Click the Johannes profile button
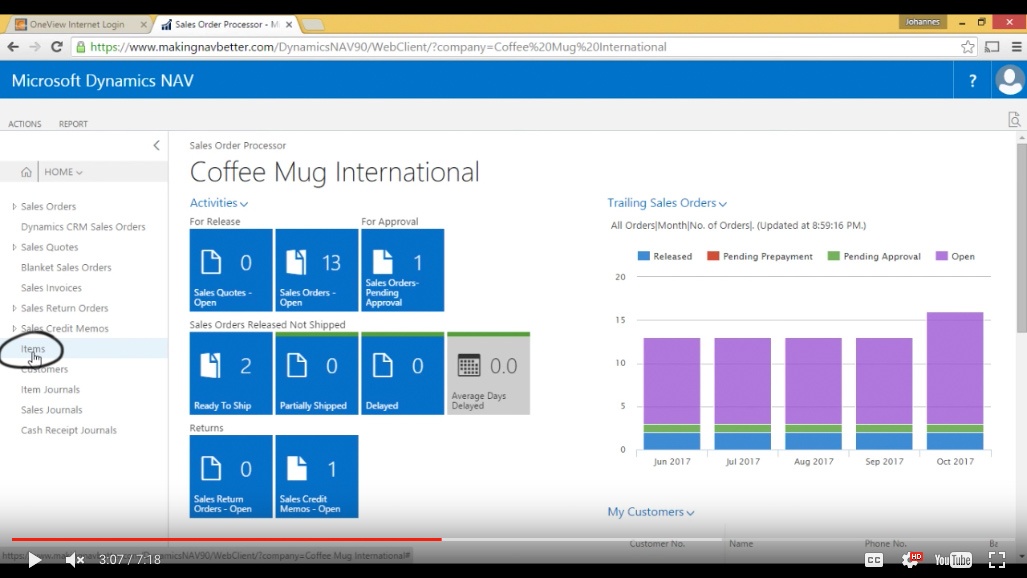This screenshot has height=578, width=1027. point(922,22)
